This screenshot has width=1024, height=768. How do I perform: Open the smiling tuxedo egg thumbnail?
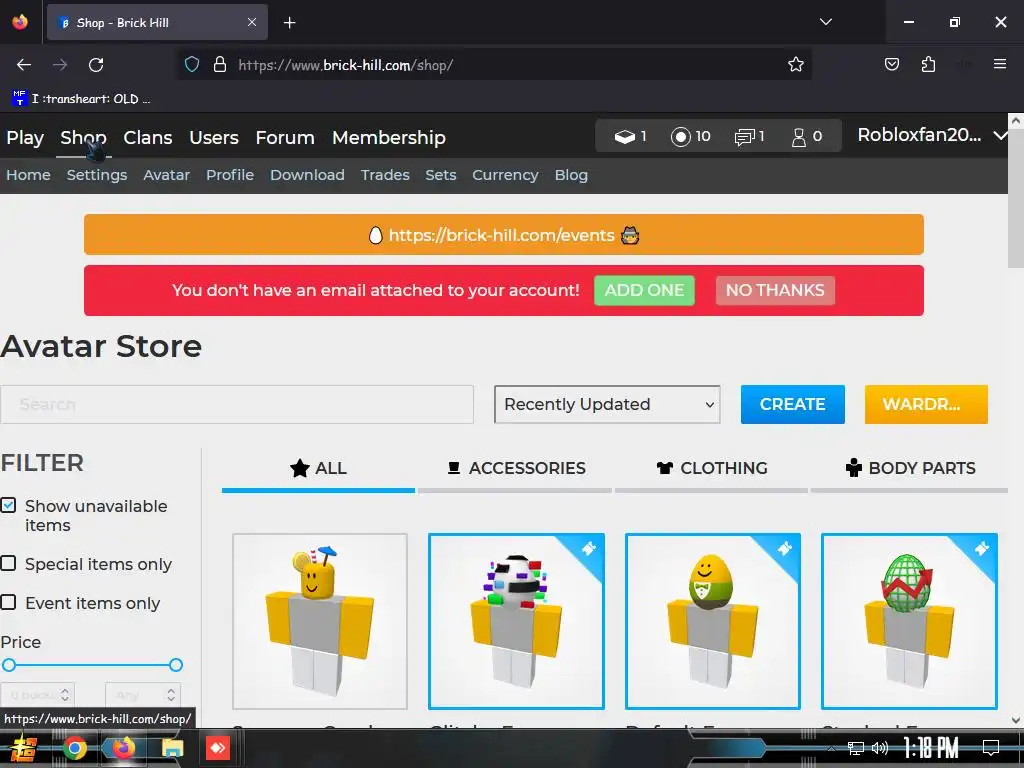712,621
